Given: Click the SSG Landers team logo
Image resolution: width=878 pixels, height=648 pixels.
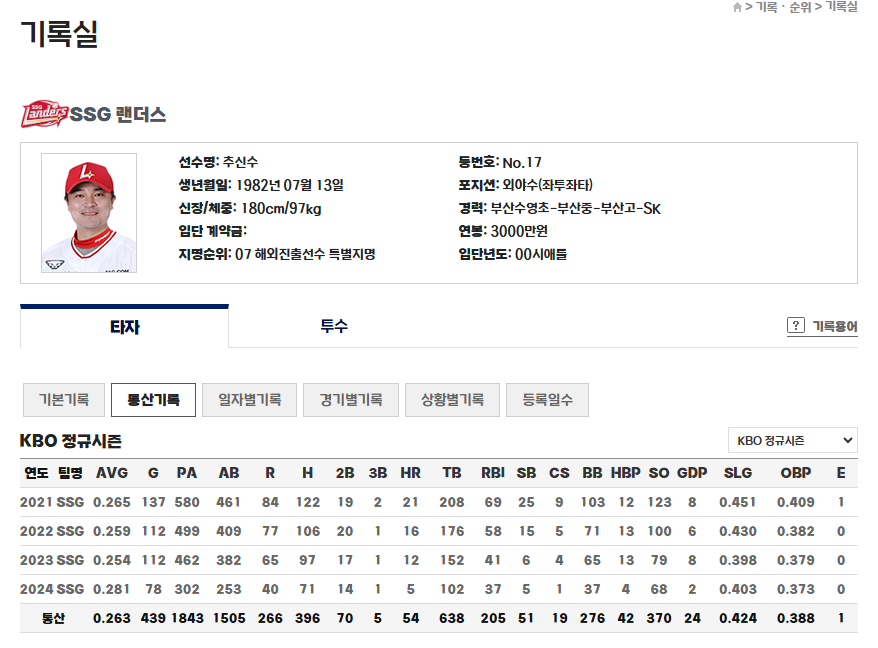Looking at the screenshot, I should [44, 114].
